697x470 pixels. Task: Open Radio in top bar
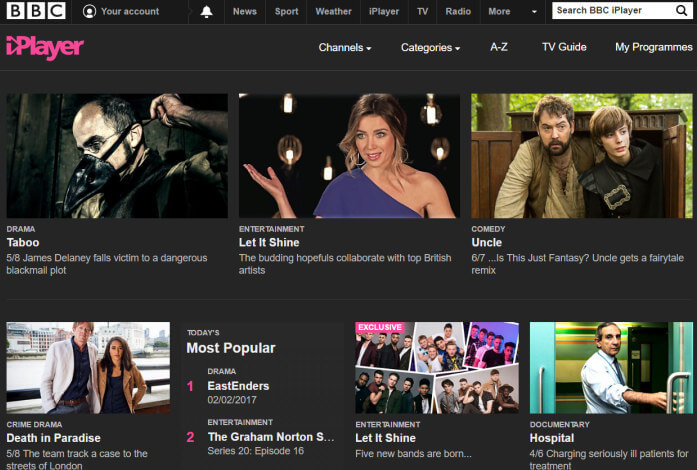(458, 11)
